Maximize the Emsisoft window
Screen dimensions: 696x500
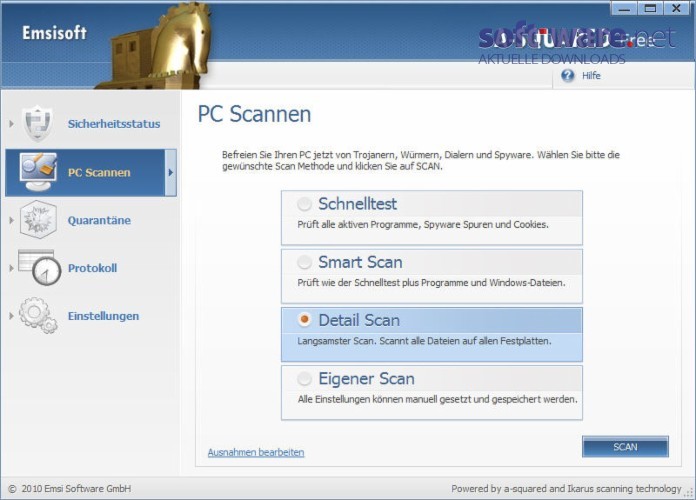[x=650, y=8]
